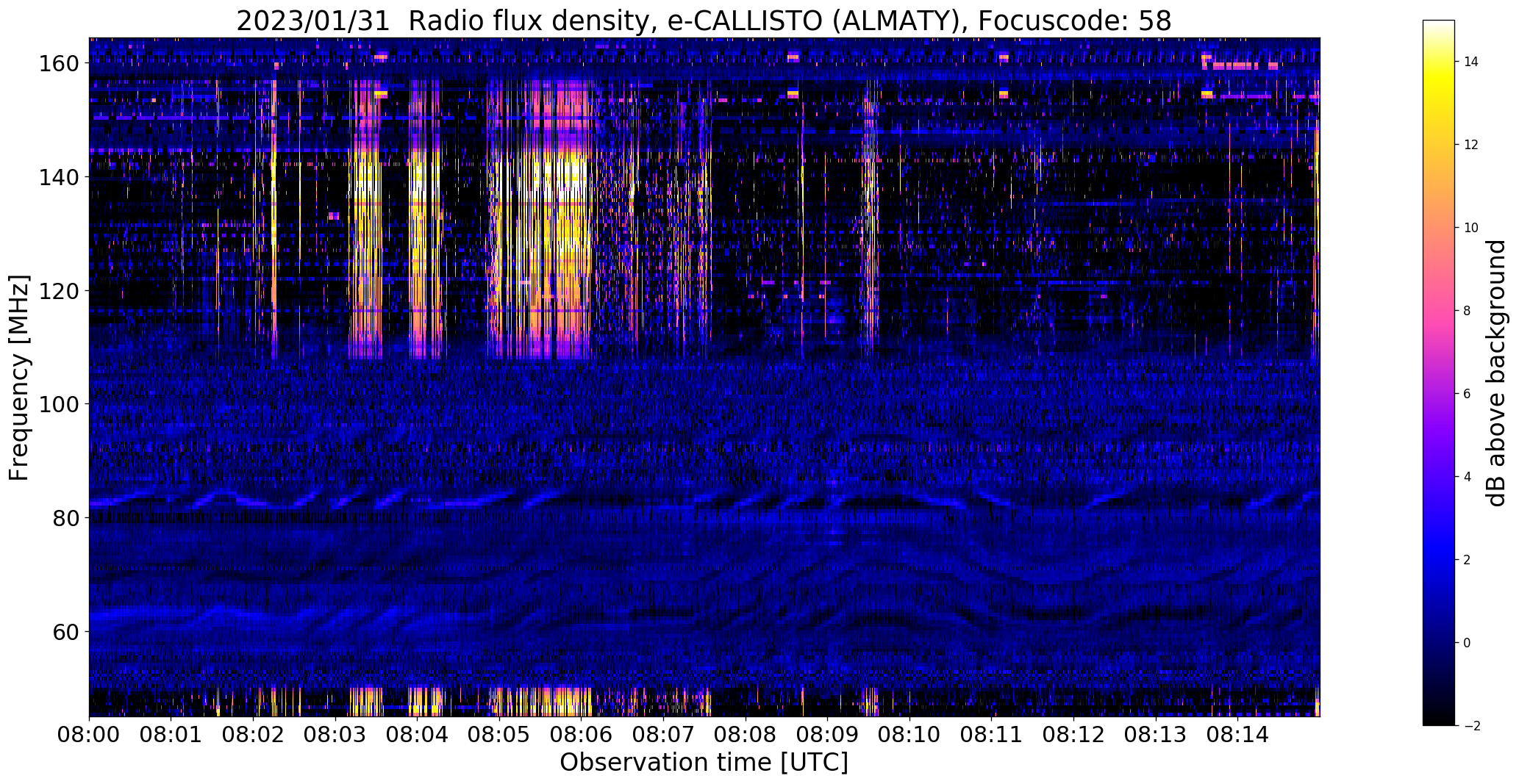The image size is (1519, 784).
Task: Select the 08:12 time tick label
Action: tap(1074, 734)
